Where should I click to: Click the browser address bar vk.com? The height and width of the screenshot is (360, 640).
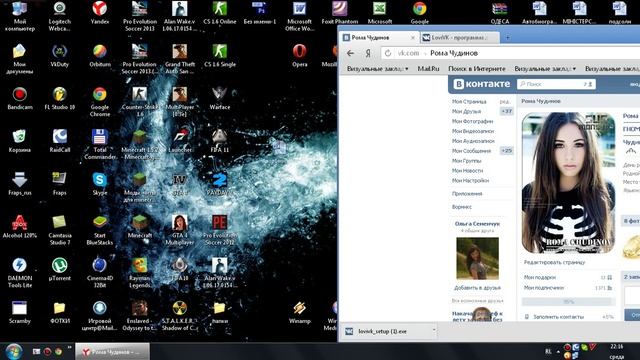point(510,53)
